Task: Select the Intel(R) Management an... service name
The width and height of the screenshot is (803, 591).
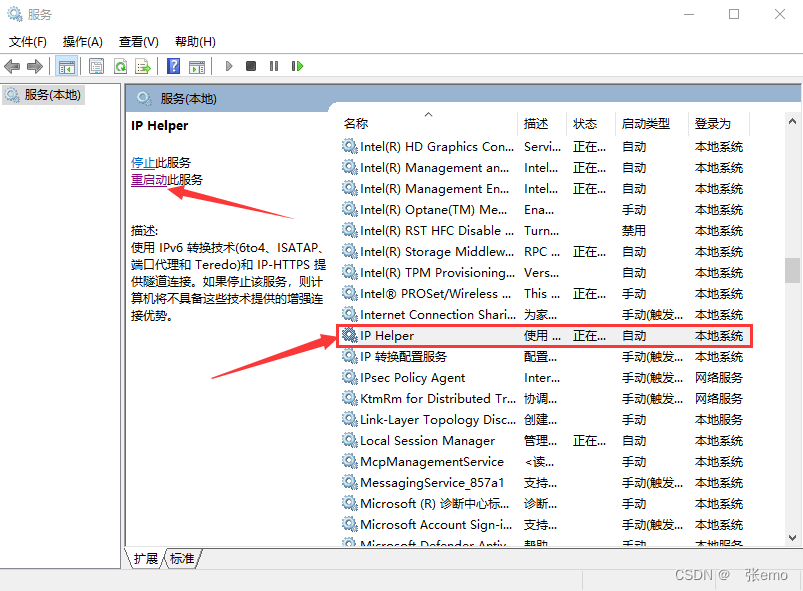Action: pos(434,167)
